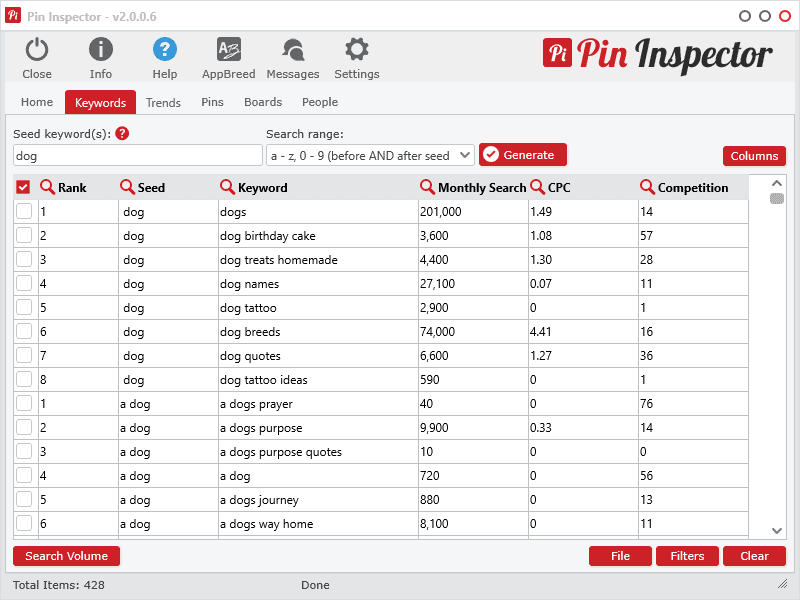The image size is (800, 600).
Task: Click the seed keyword help question icon
Action: coord(122,134)
